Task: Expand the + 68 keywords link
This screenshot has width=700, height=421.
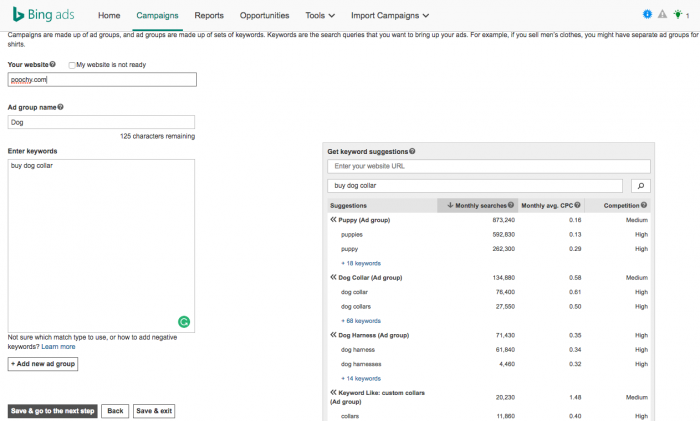Action: point(361,321)
